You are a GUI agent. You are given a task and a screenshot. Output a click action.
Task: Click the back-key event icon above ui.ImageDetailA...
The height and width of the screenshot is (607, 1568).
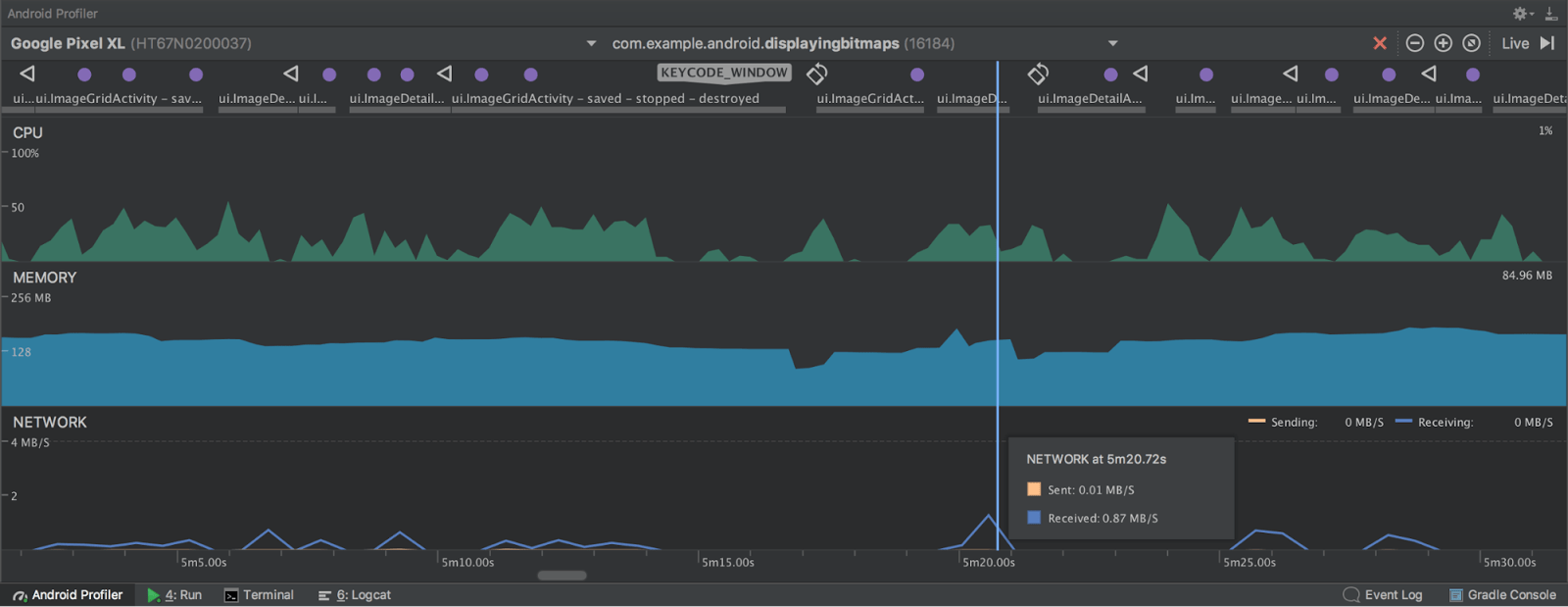tap(1141, 74)
